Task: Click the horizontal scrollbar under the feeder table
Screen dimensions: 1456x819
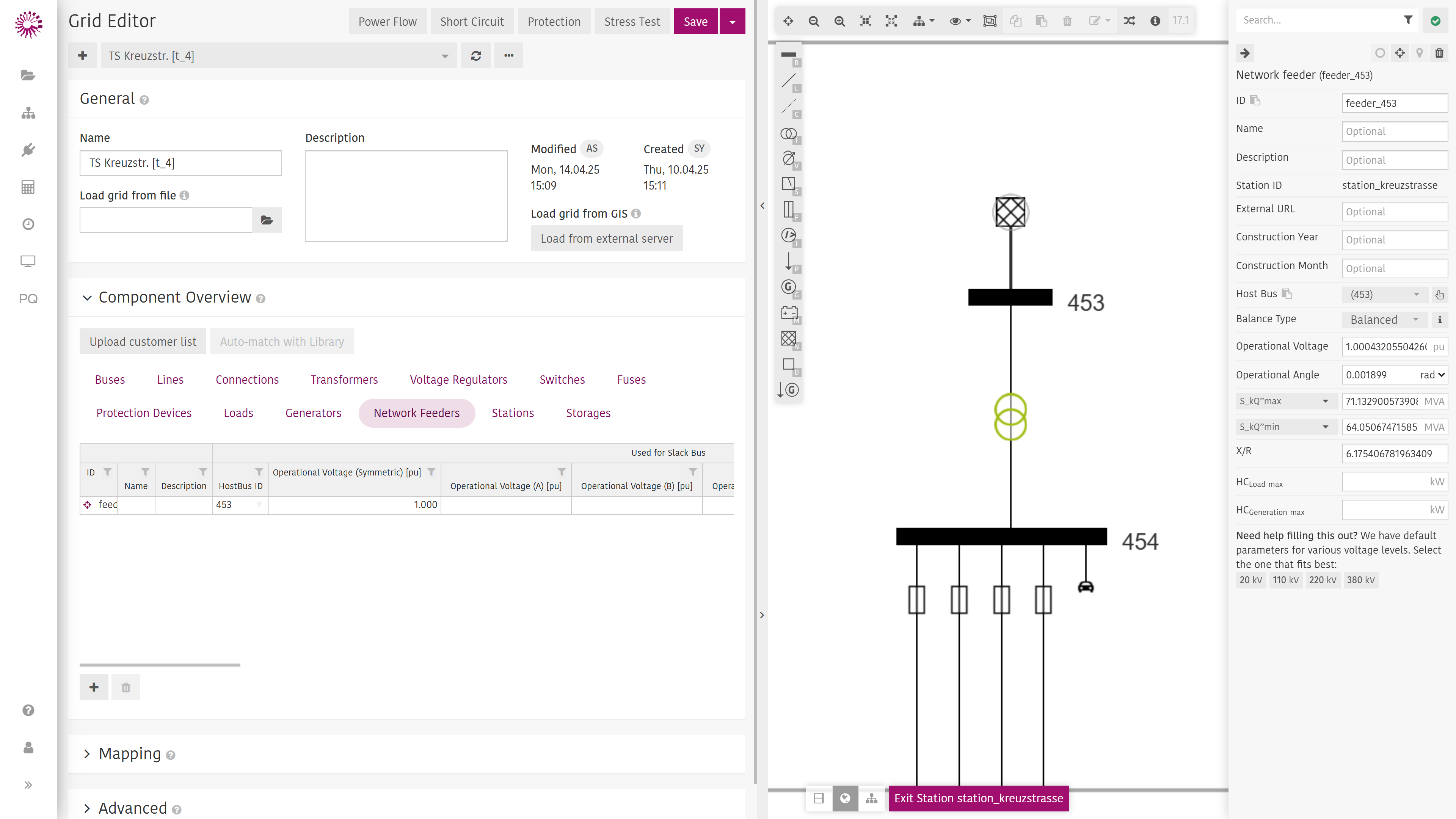Action: coord(160,665)
